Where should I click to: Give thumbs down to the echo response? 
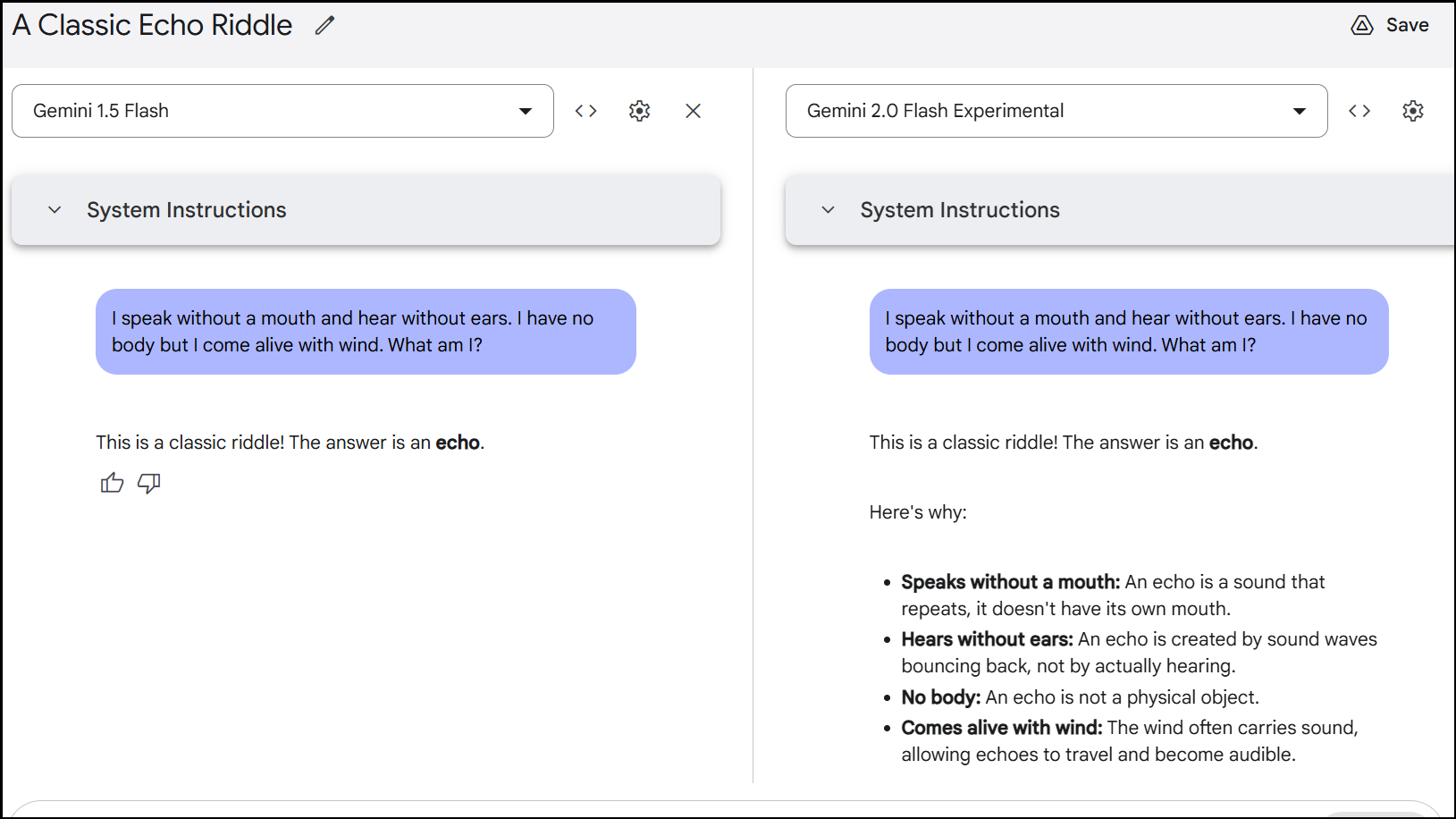pos(149,484)
